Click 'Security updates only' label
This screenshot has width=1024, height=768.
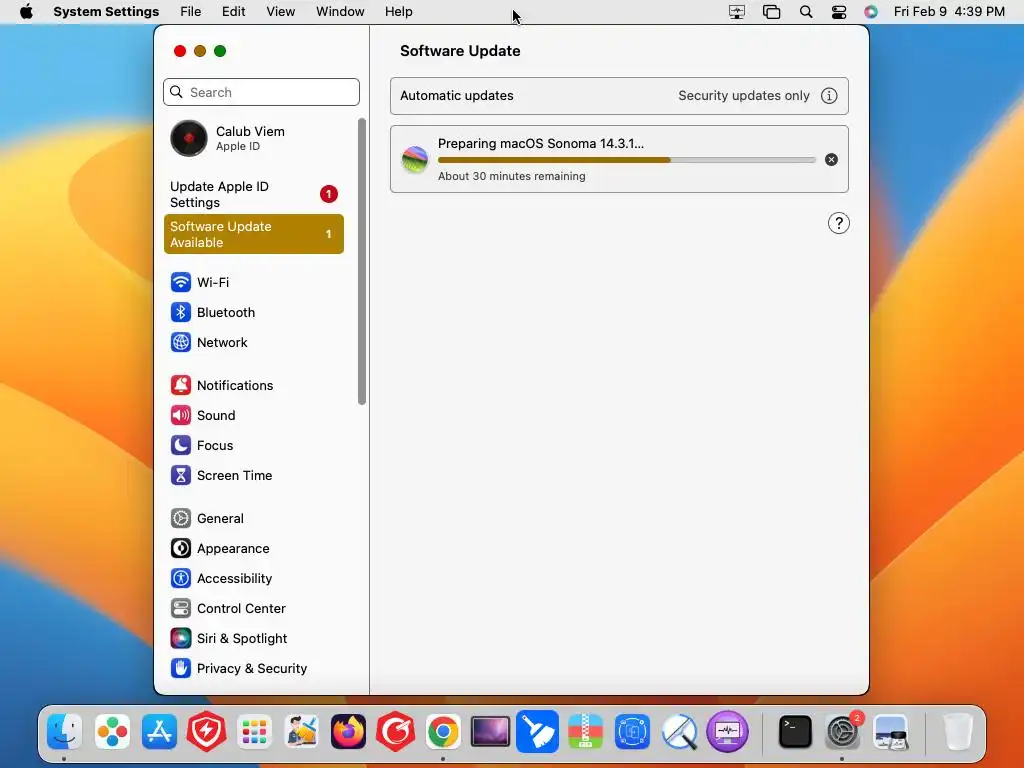coord(744,96)
